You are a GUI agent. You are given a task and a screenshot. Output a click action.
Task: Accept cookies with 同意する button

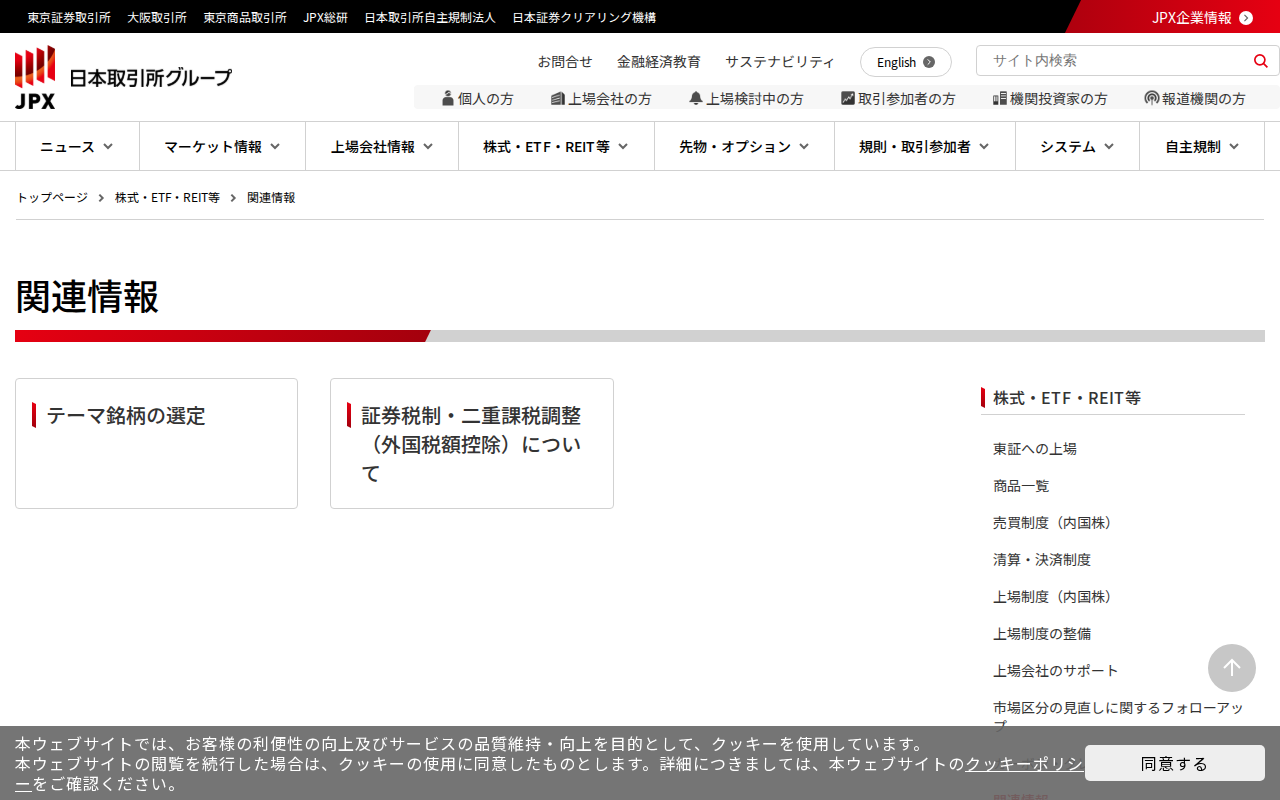1175,763
